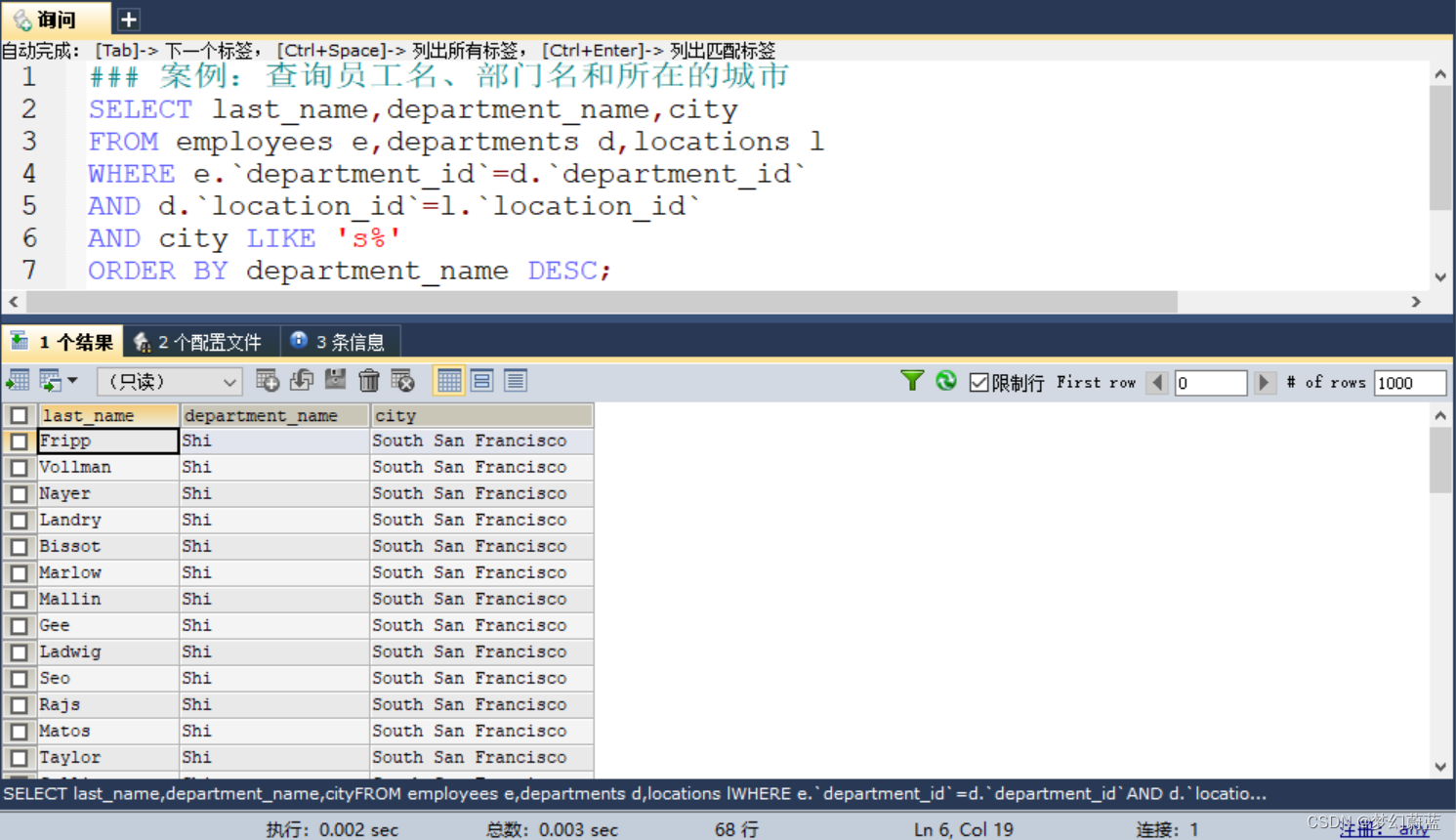This screenshot has height=840, width=1456.
Task: Check the row checkbox for Fripp
Action: coord(19,441)
